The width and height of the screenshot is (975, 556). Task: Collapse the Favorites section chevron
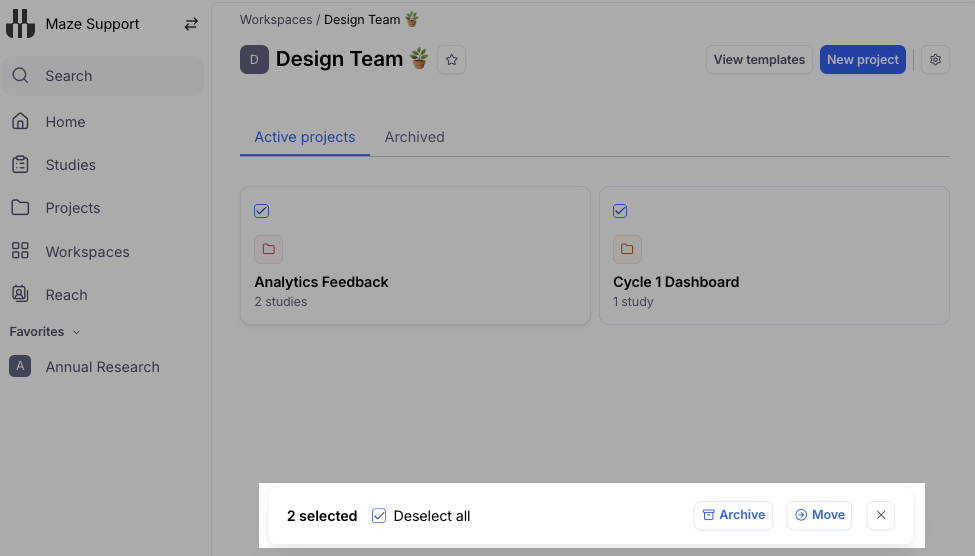[76, 332]
